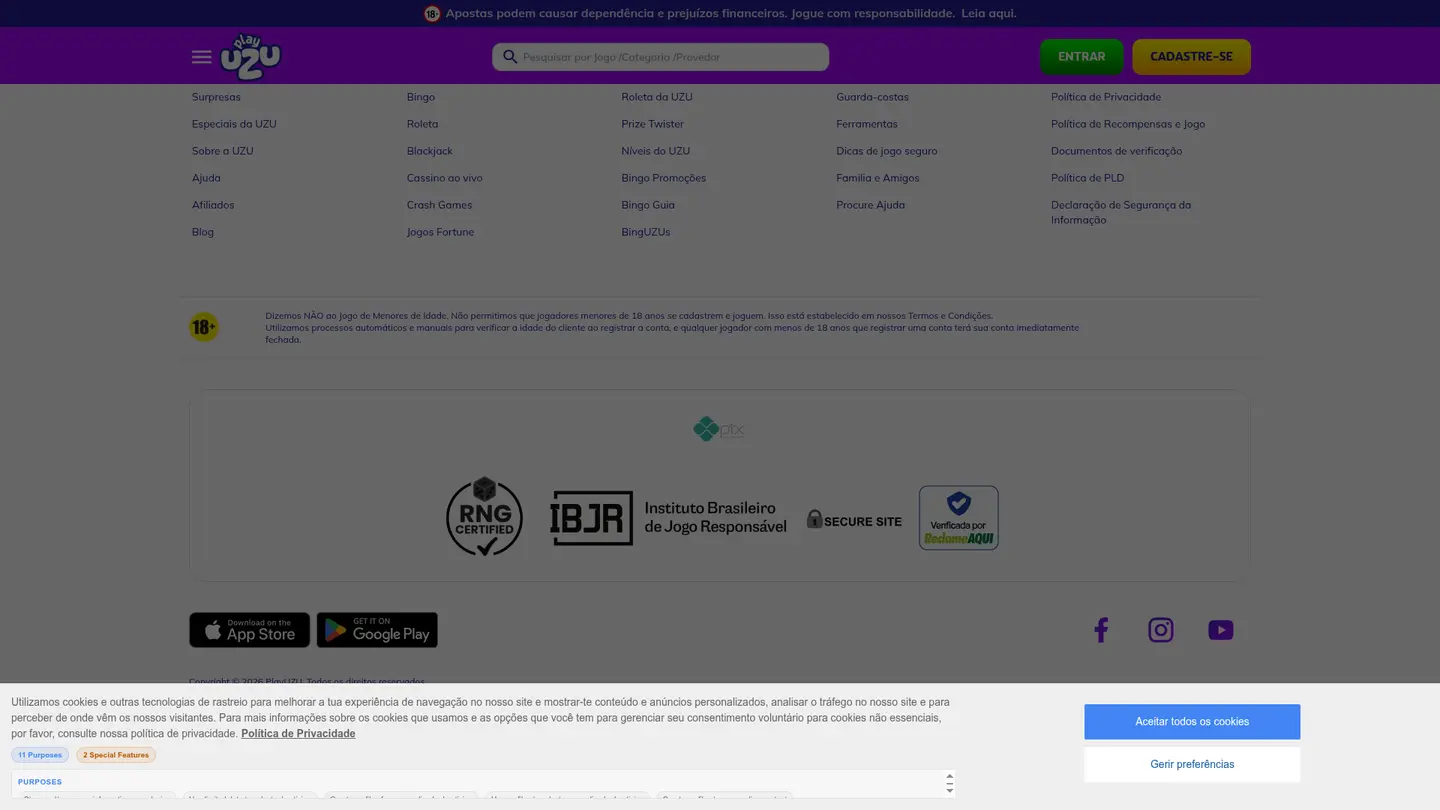The image size is (1440, 810).
Task: Open Dicas de jogo seguro link
Action: 887,151
